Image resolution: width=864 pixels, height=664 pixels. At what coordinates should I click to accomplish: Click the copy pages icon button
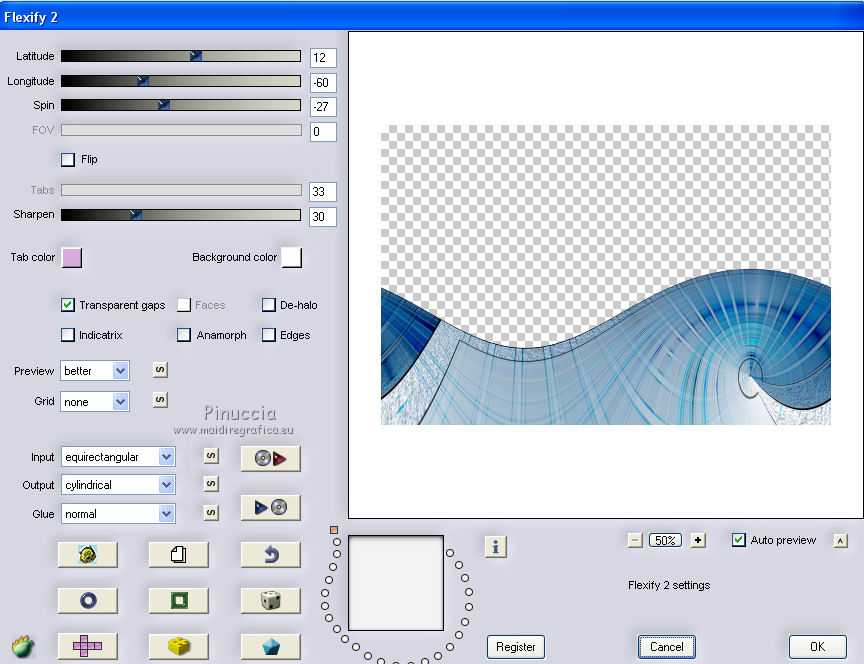click(179, 554)
